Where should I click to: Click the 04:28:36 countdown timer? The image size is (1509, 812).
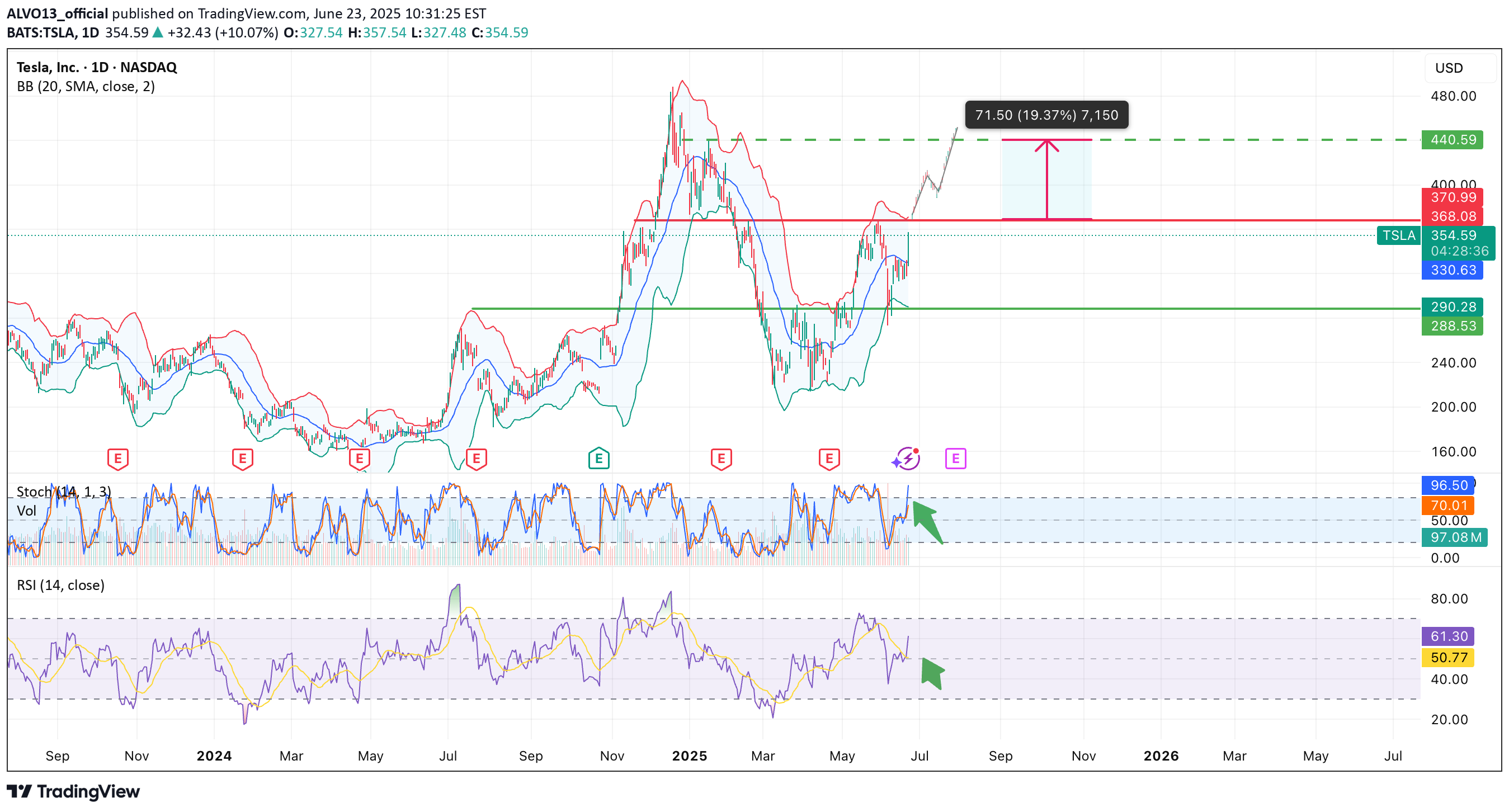(x=1458, y=251)
